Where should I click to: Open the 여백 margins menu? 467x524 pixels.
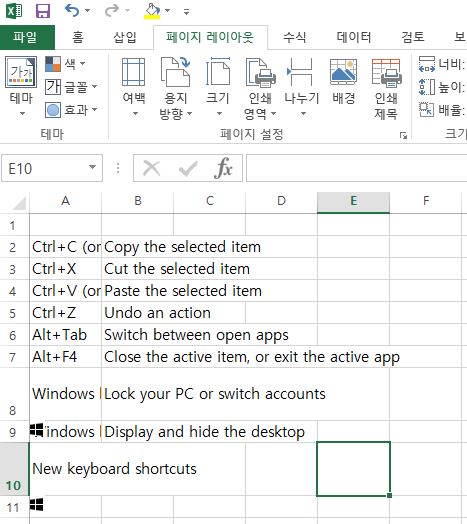(134, 87)
